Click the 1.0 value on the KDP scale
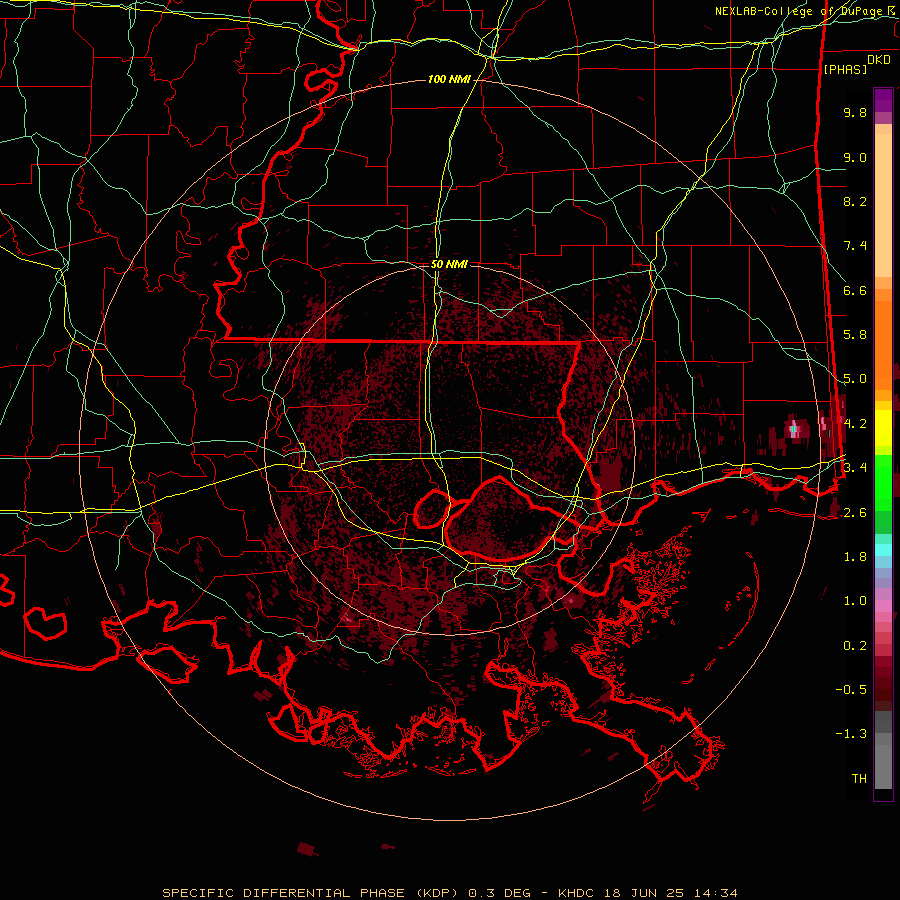 855,601
